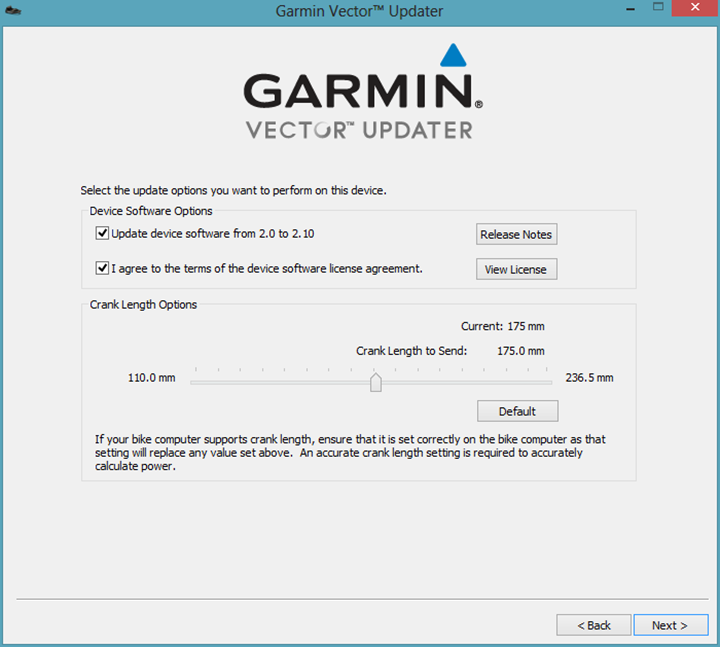Proceed with the Next button
The width and height of the screenshot is (720, 647).
click(671, 625)
